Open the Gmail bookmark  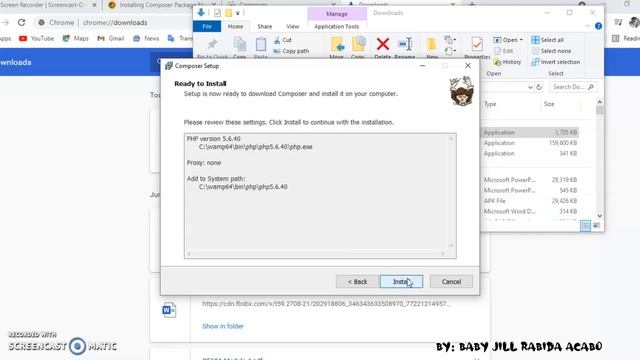point(111,38)
